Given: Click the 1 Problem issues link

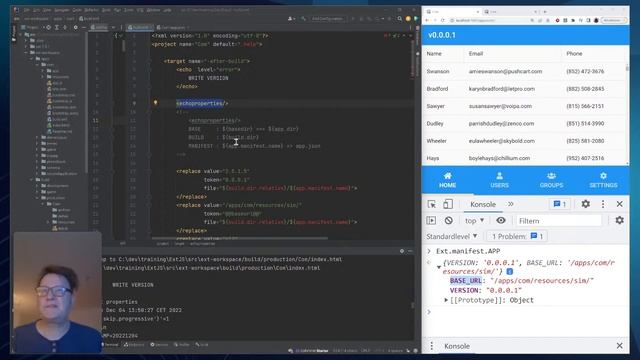Looking at the screenshot, I should click(x=517, y=236).
